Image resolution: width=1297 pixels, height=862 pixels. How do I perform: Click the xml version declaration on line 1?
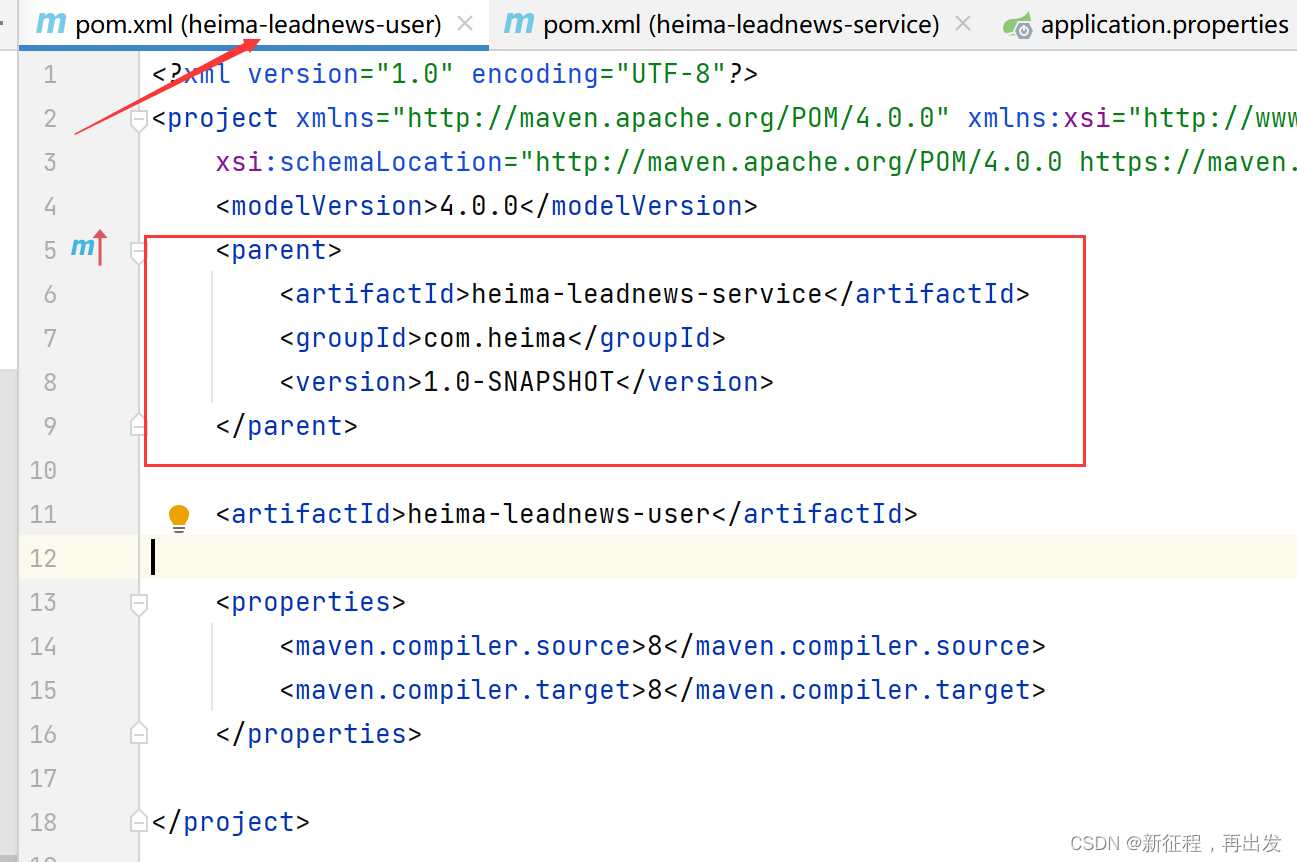(455, 74)
